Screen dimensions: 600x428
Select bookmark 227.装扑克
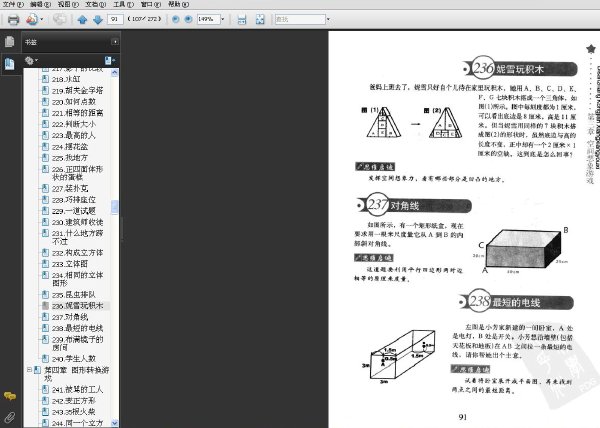tap(70, 188)
